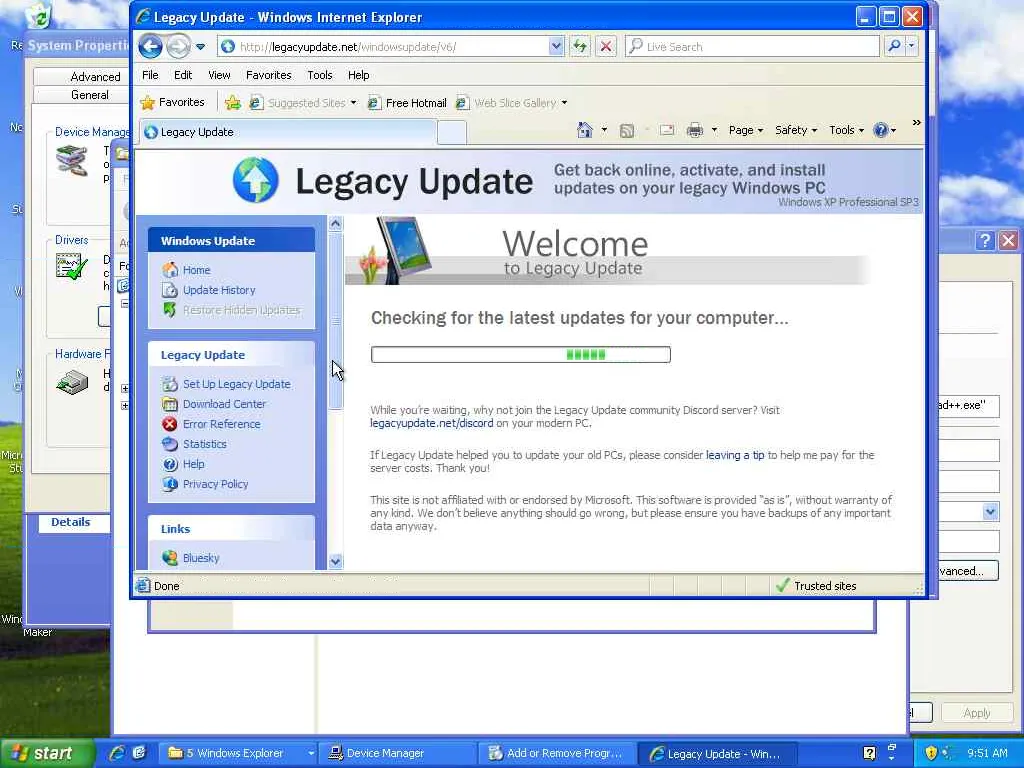Open the Page command bar menu
Screen dimensions: 1024x768
click(x=745, y=130)
